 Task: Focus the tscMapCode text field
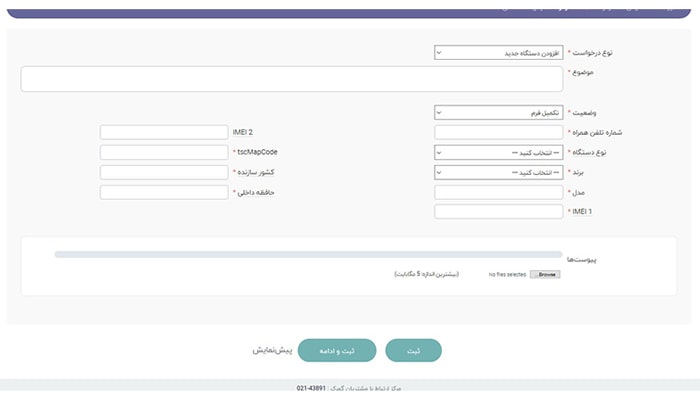click(x=164, y=152)
